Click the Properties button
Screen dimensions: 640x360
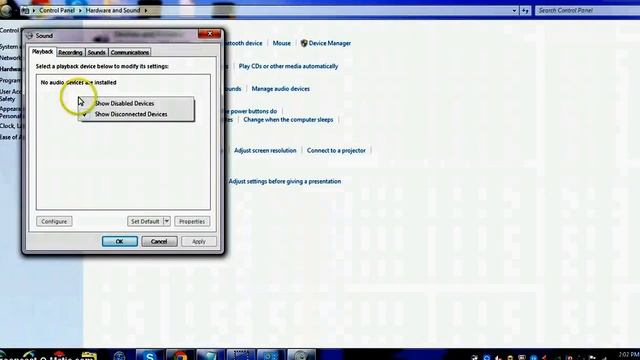pyautogui.click(x=192, y=221)
